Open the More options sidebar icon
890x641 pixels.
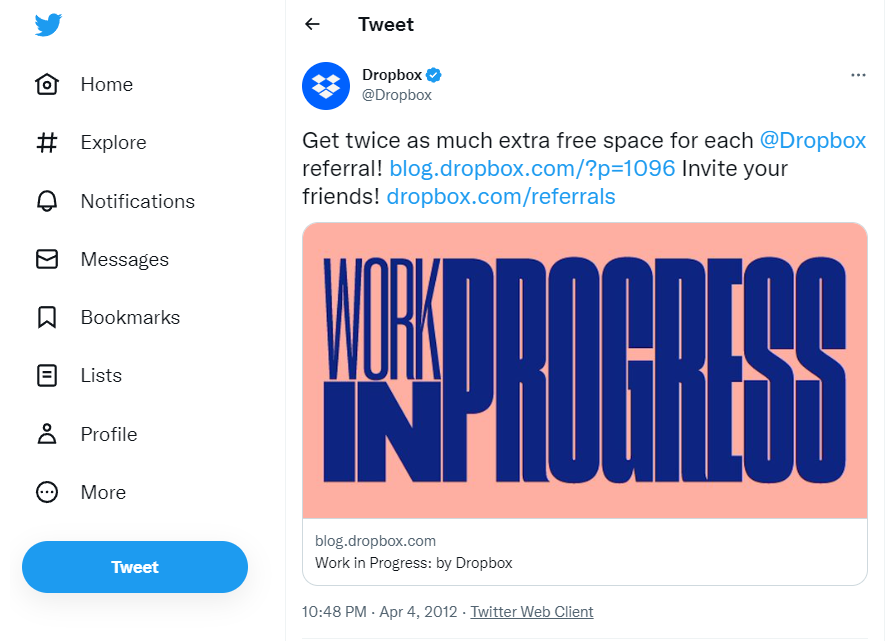(x=46, y=492)
